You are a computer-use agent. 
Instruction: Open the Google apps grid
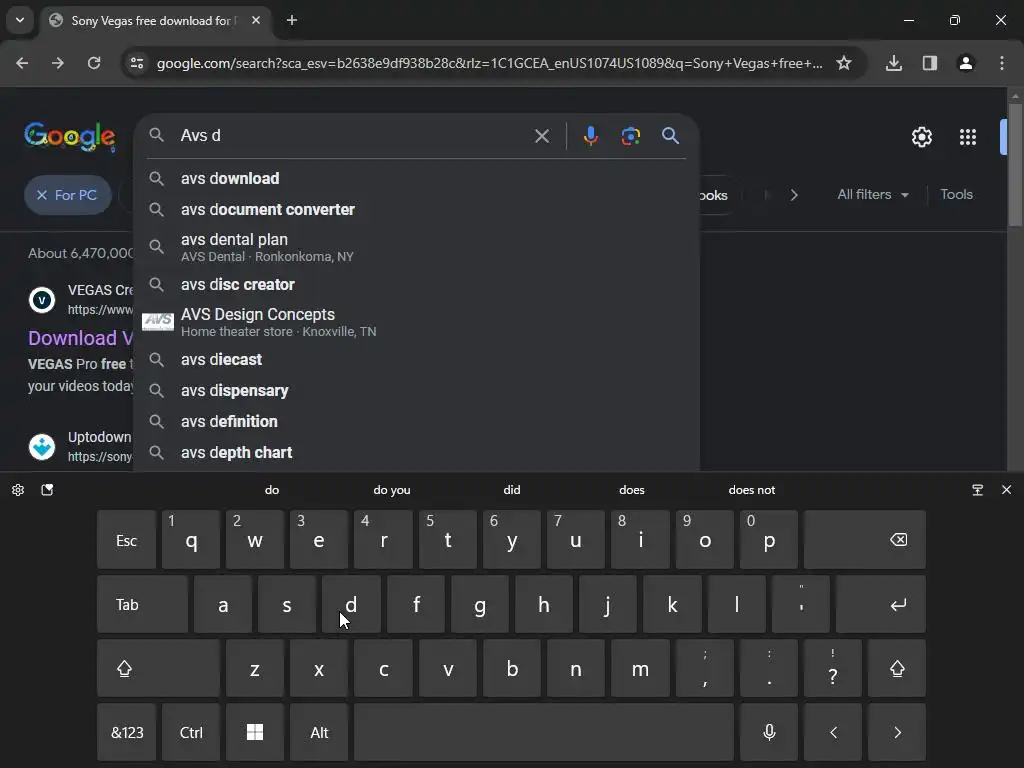point(968,137)
